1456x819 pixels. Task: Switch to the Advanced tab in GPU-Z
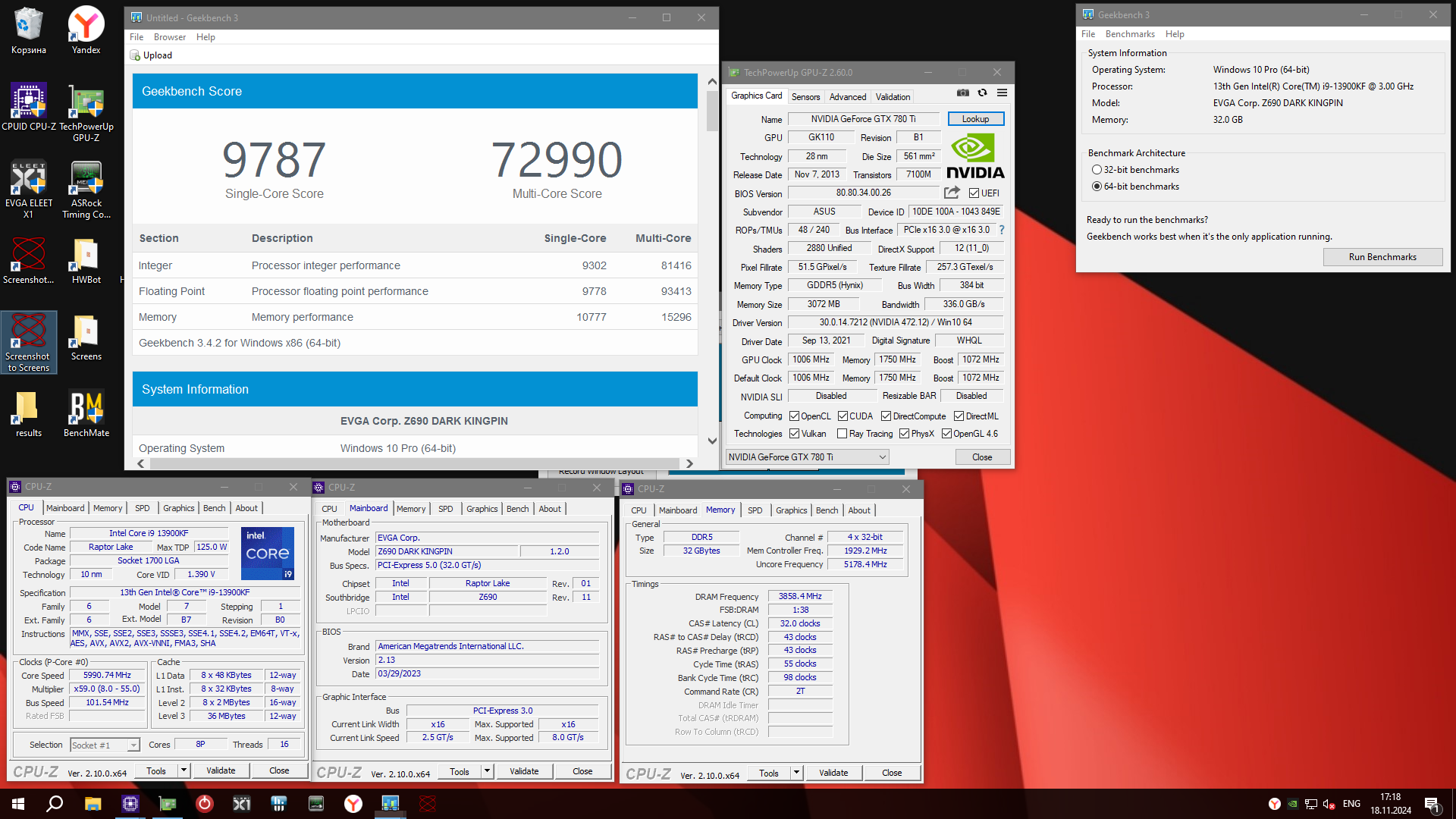pyautogui.click(x=848, y=97)
